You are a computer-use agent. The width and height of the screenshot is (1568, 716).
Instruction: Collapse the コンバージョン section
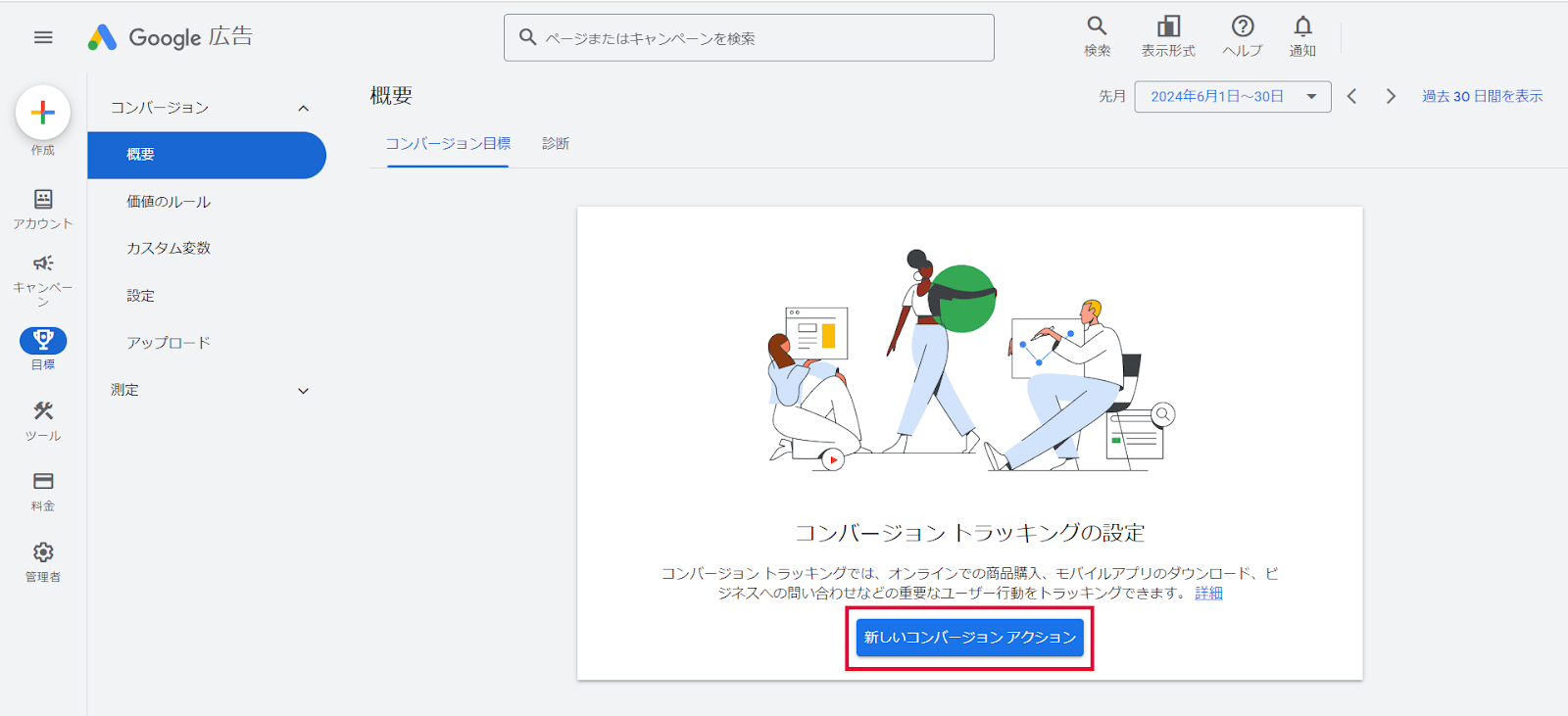pos(304,108)
